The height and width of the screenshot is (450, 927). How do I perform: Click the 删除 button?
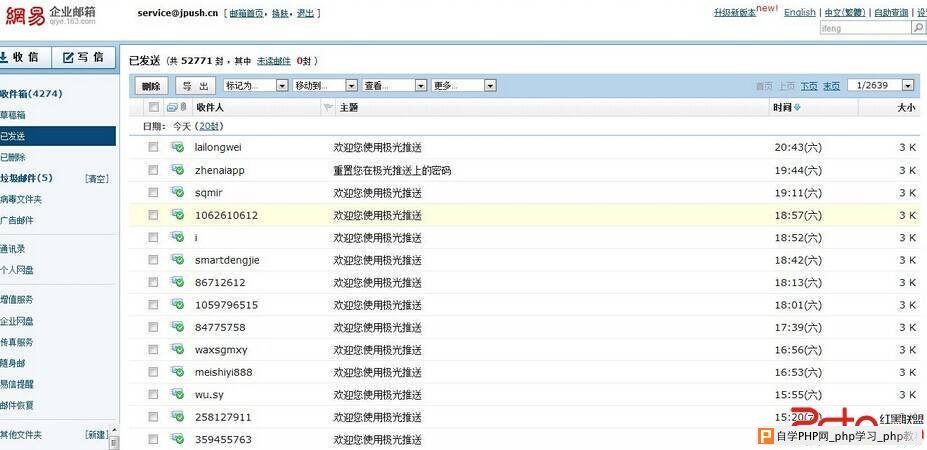point(151,86)
